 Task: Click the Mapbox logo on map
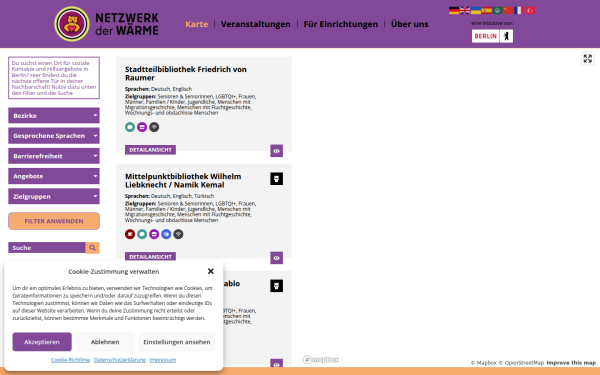321,360
